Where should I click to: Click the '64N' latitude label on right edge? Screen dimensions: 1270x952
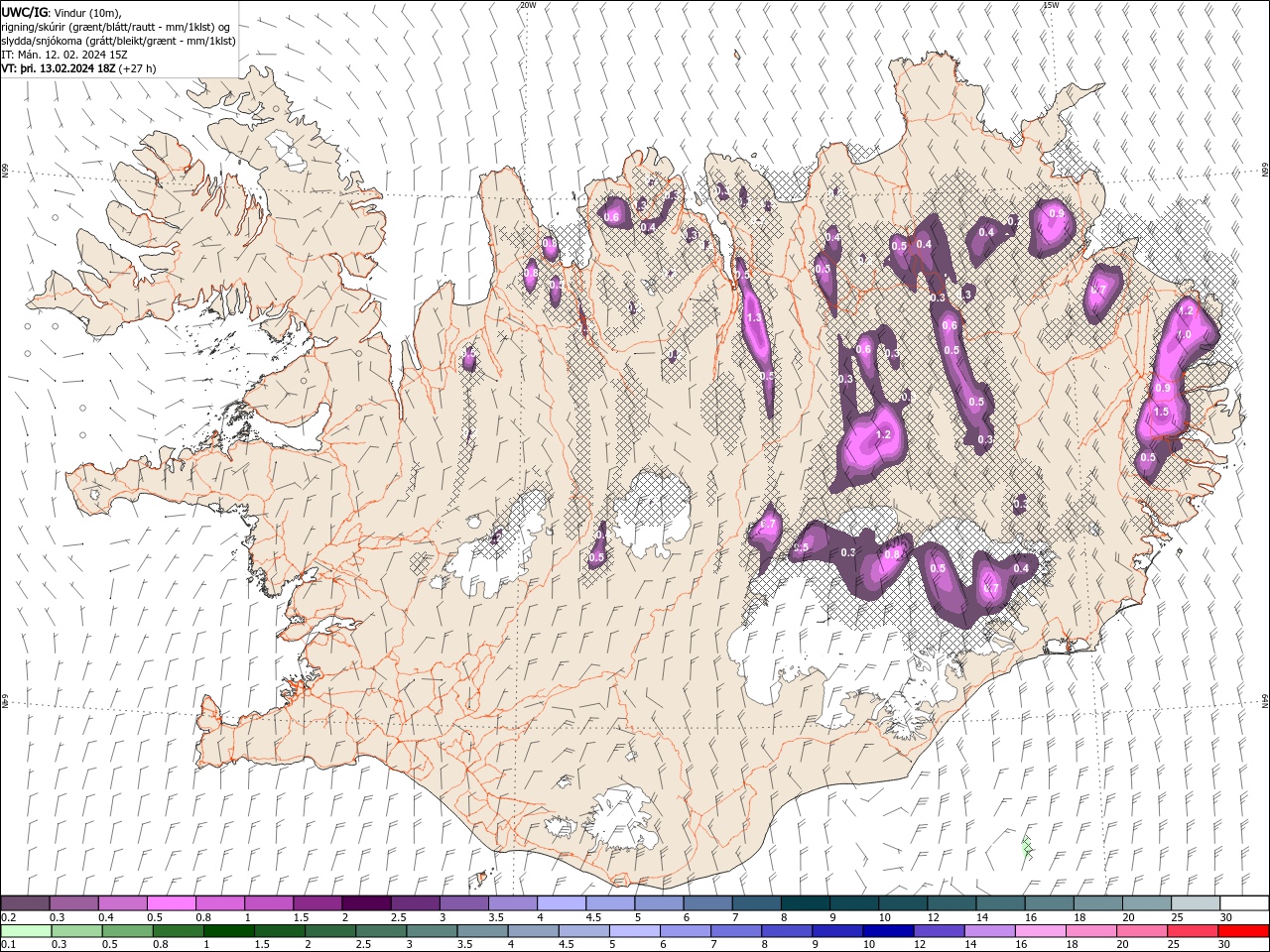click(x=1265, y=700)
